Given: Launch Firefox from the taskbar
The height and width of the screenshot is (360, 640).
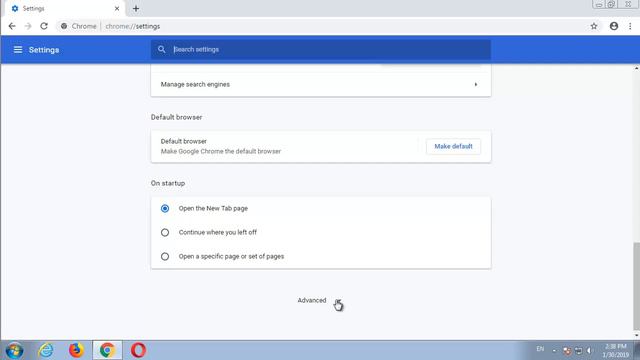Looking at the screenshot, I should (x=76, y=350).
